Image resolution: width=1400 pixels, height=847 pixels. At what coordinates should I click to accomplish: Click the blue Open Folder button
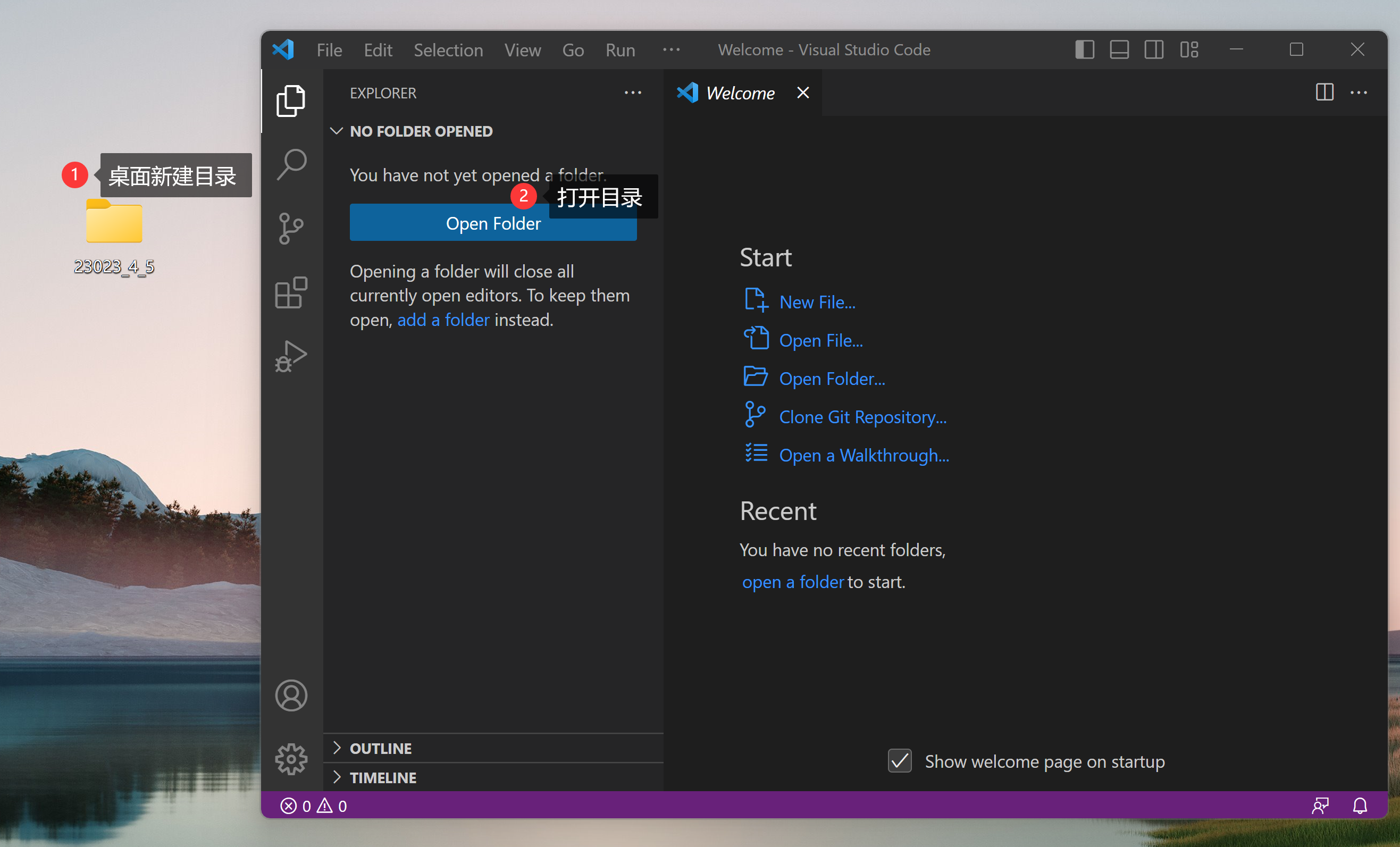493,223
